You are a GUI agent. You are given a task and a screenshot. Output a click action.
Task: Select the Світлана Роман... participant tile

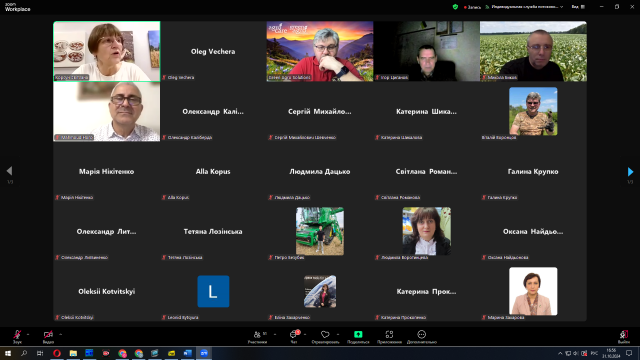click(x=426, y=171)
